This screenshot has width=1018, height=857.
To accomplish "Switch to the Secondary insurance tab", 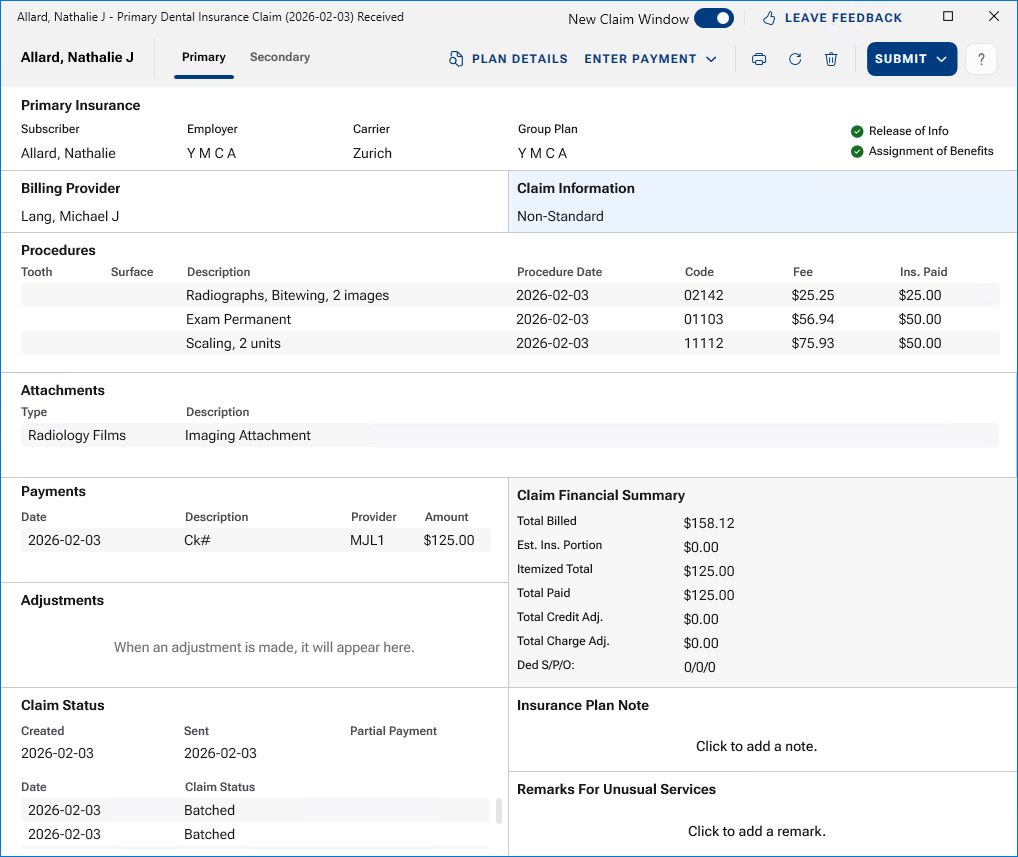I will pos(279,57).
